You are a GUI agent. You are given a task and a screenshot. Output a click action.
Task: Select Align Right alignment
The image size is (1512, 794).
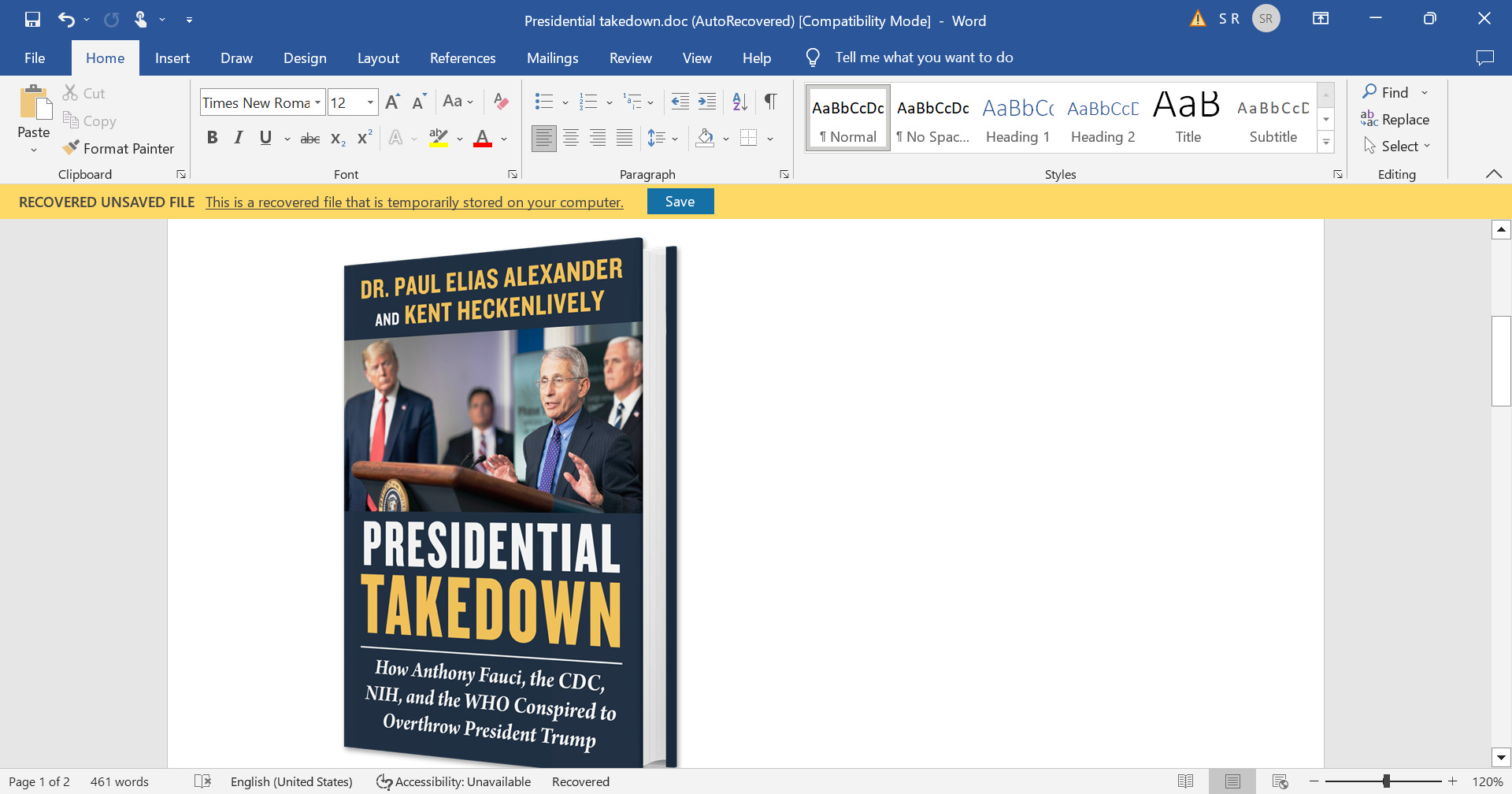tap(598, 139)
